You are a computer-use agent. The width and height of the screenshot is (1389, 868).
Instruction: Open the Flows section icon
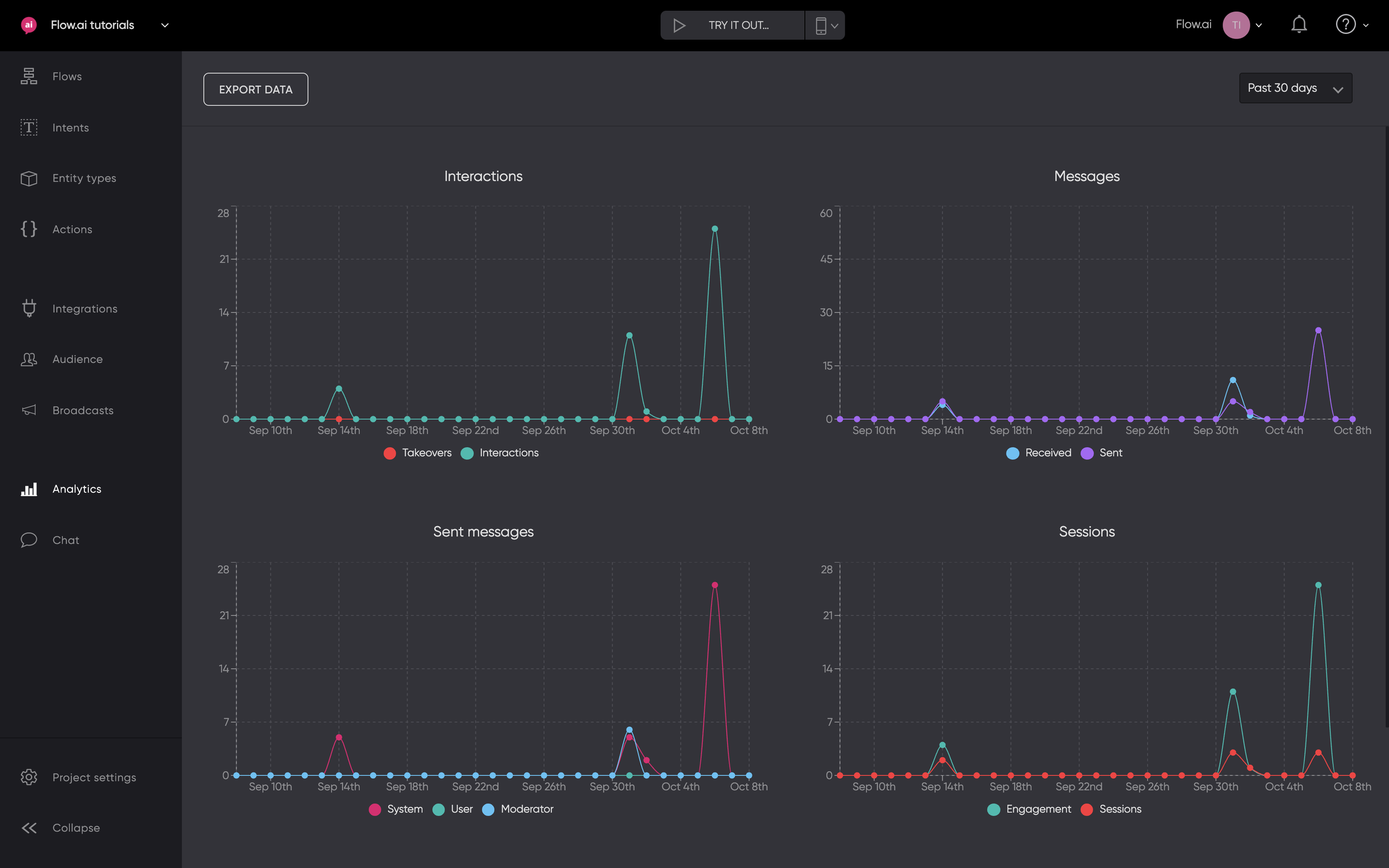[x=28, y=76]
